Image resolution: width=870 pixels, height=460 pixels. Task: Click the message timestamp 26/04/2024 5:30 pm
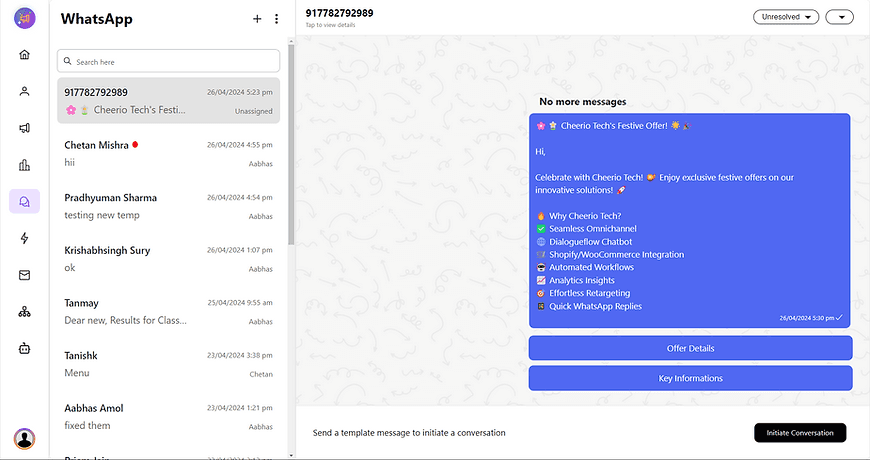807,319
